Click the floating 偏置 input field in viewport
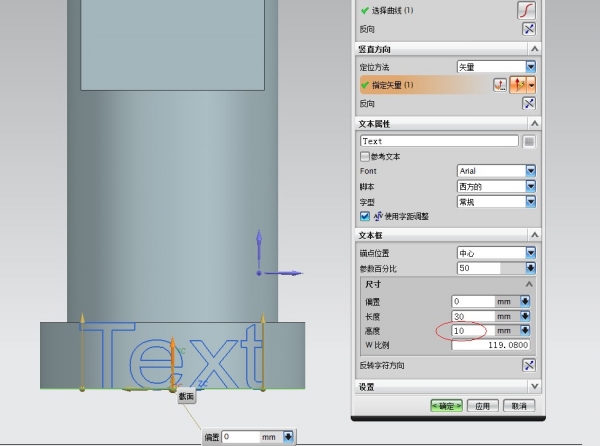The image size is (600, 446). pos(241,436)
